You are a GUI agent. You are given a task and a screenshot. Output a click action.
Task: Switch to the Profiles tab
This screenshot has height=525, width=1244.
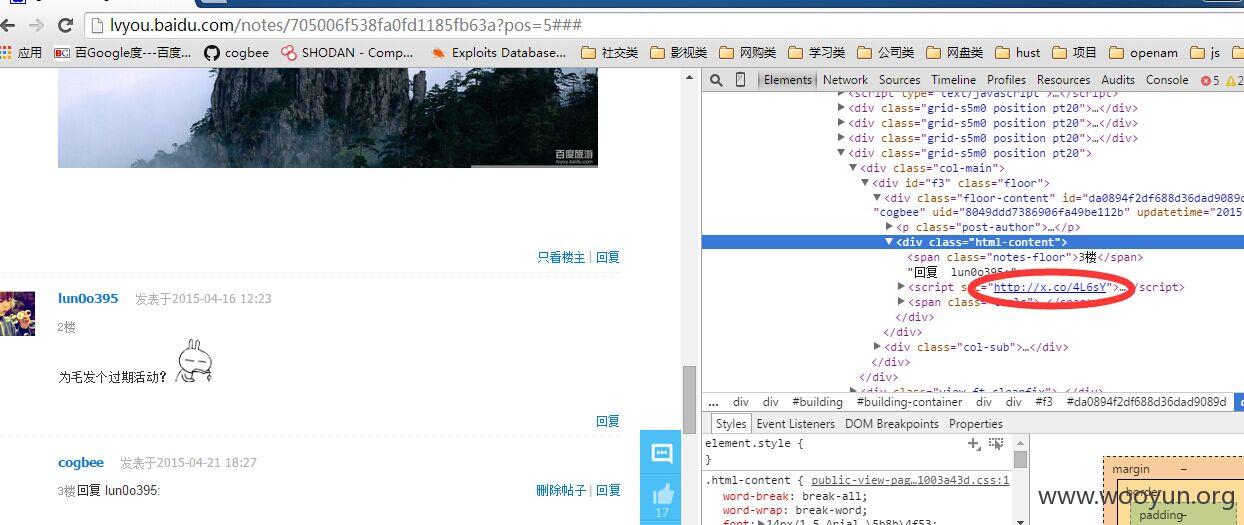[x=1006, y=80]
